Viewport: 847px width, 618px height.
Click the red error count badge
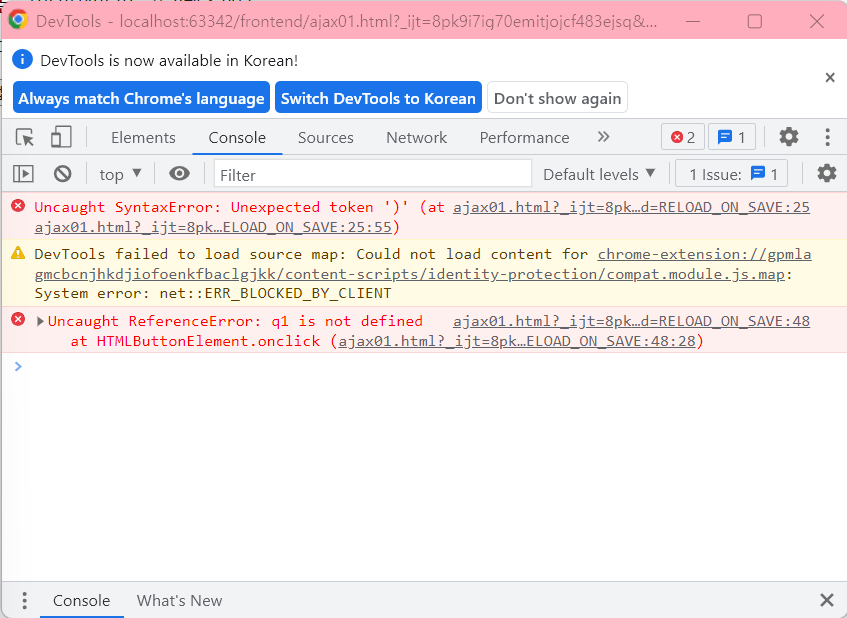(683, 137)
